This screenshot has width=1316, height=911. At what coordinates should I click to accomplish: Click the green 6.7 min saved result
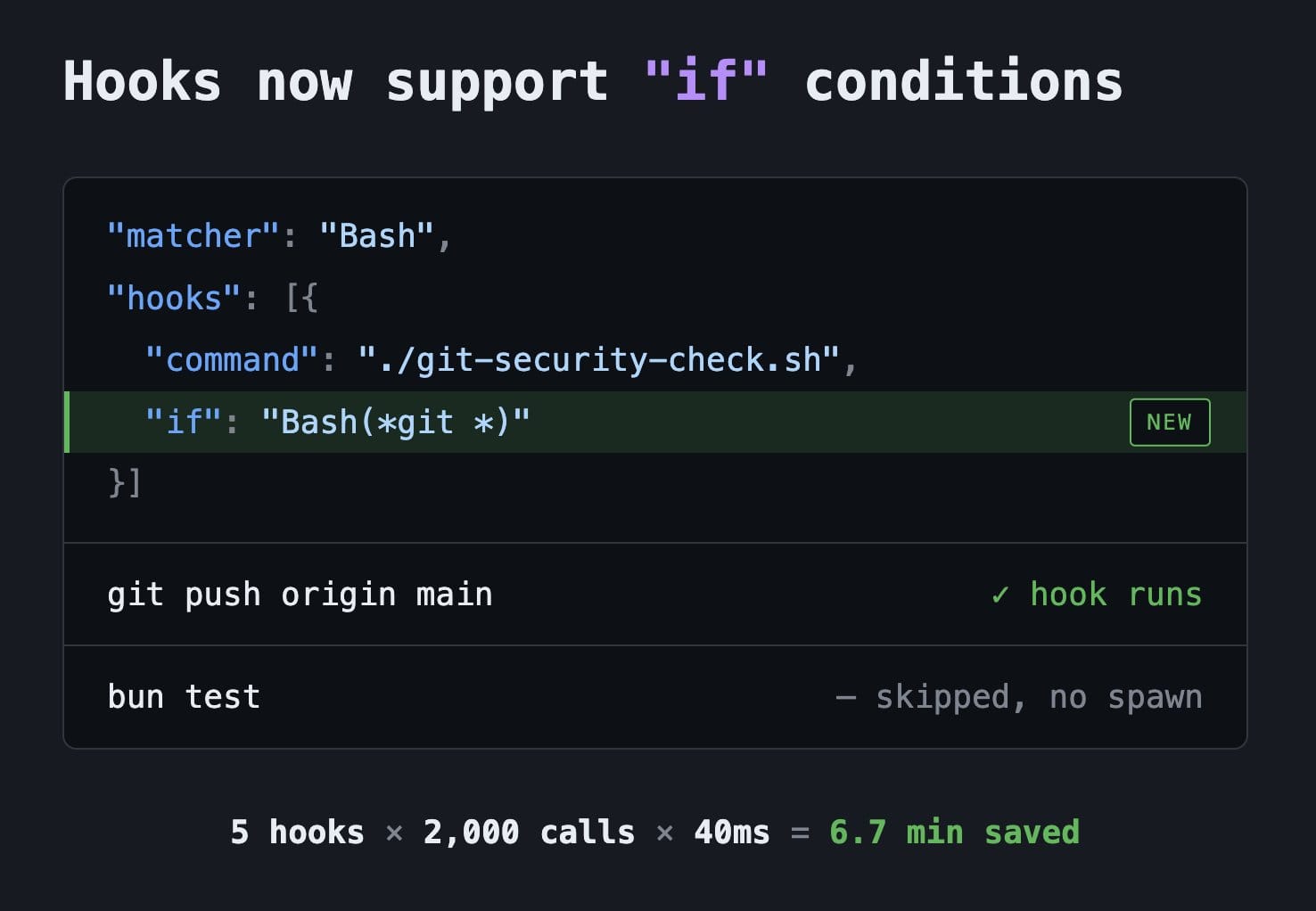pos(954,833)
